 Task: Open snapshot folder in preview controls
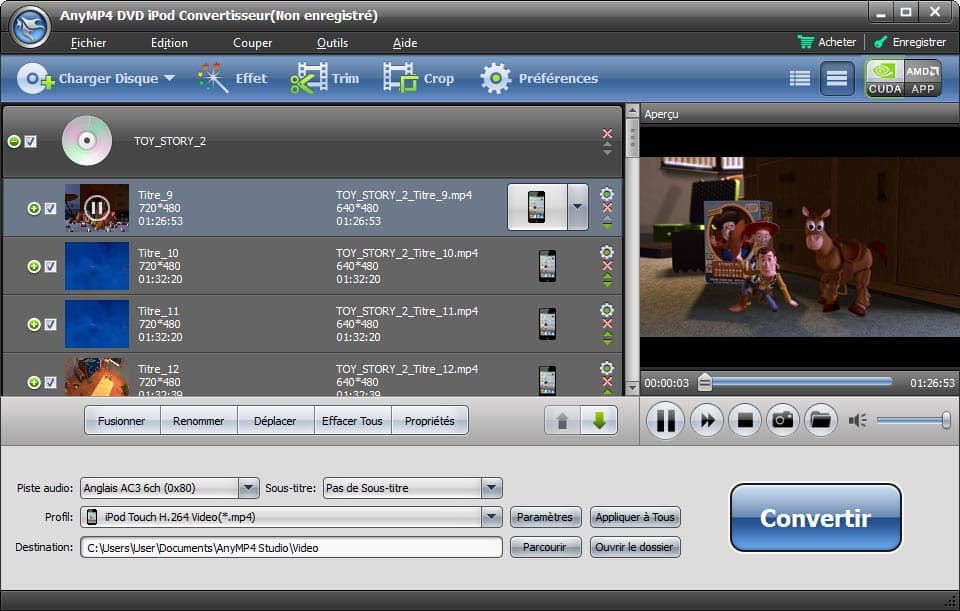(820, 421)
